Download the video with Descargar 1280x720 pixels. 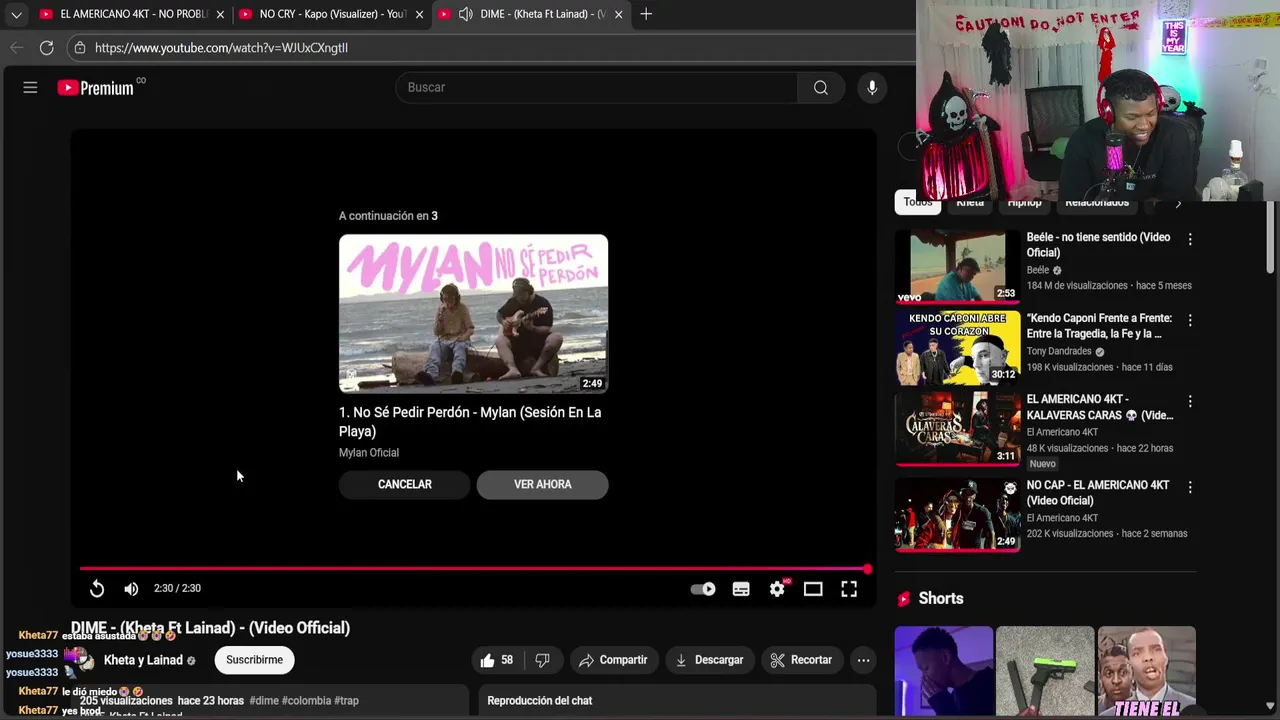tap(709, 660)
